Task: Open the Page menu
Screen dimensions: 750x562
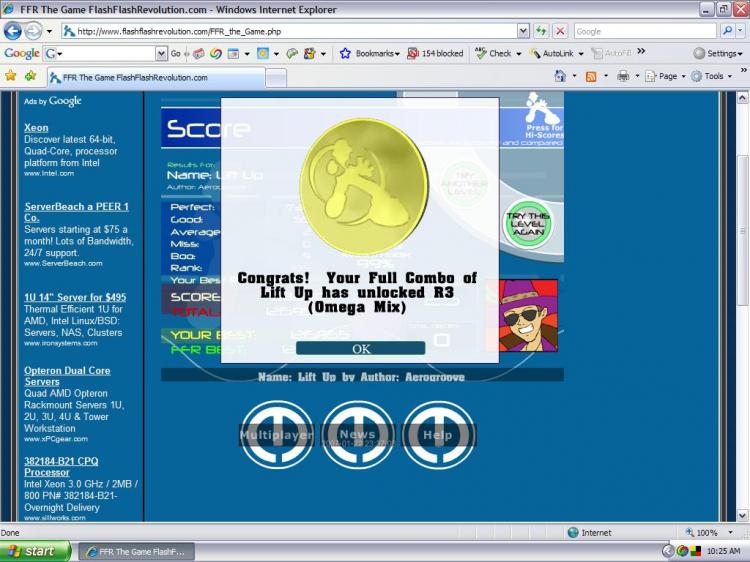Action: pos(665,76)
